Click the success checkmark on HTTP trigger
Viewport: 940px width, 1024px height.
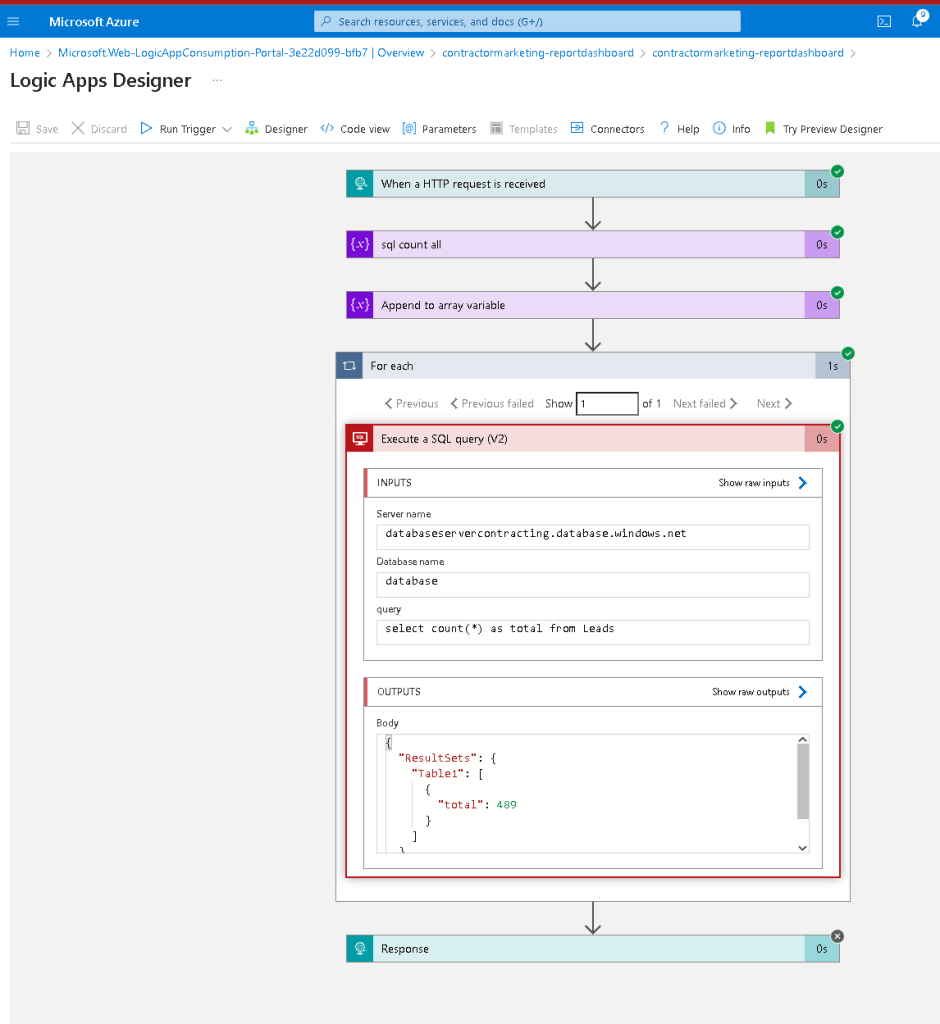[x=837, y=171]
